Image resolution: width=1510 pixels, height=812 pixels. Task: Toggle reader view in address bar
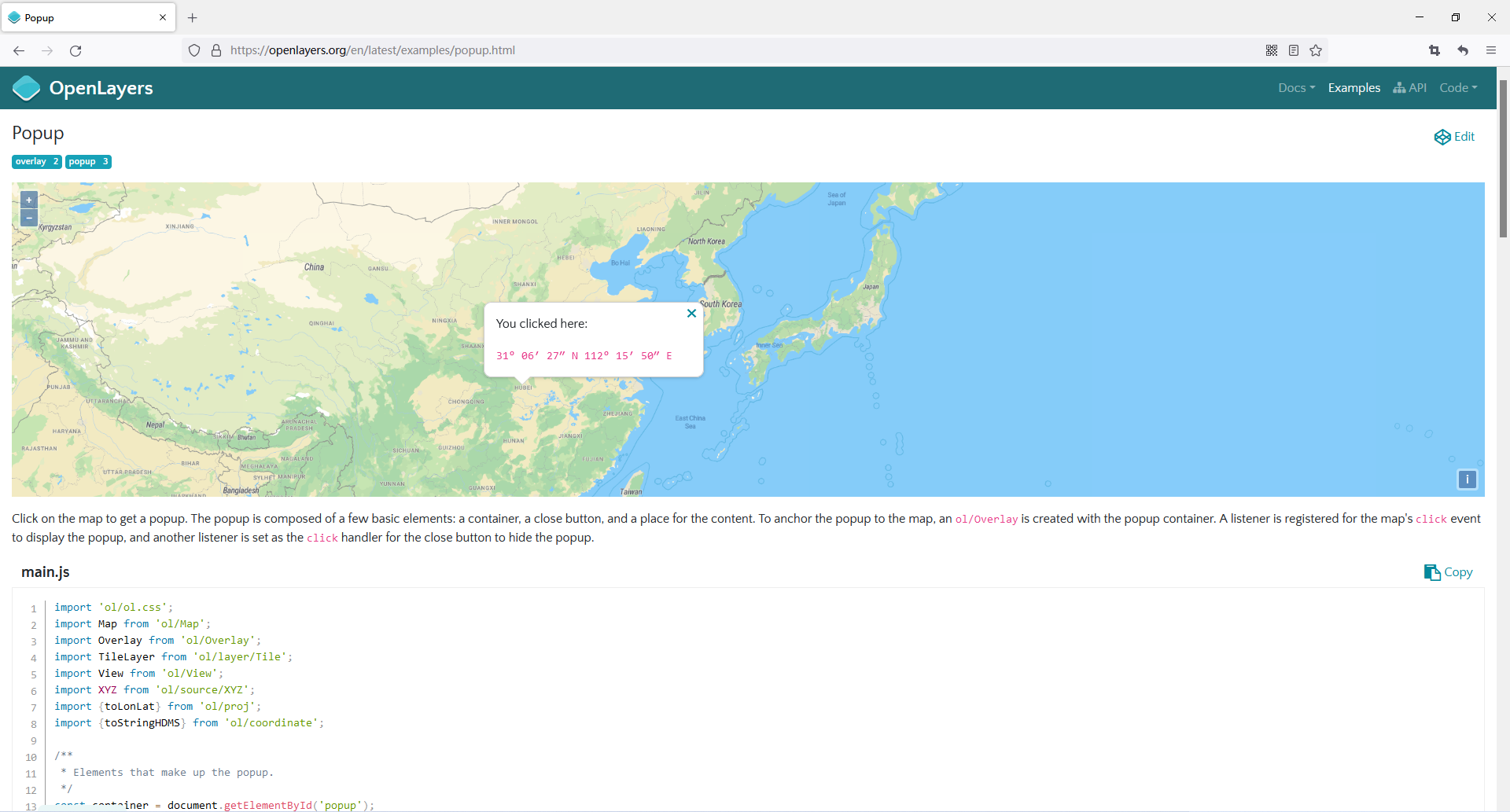[x=1294, y=50]
